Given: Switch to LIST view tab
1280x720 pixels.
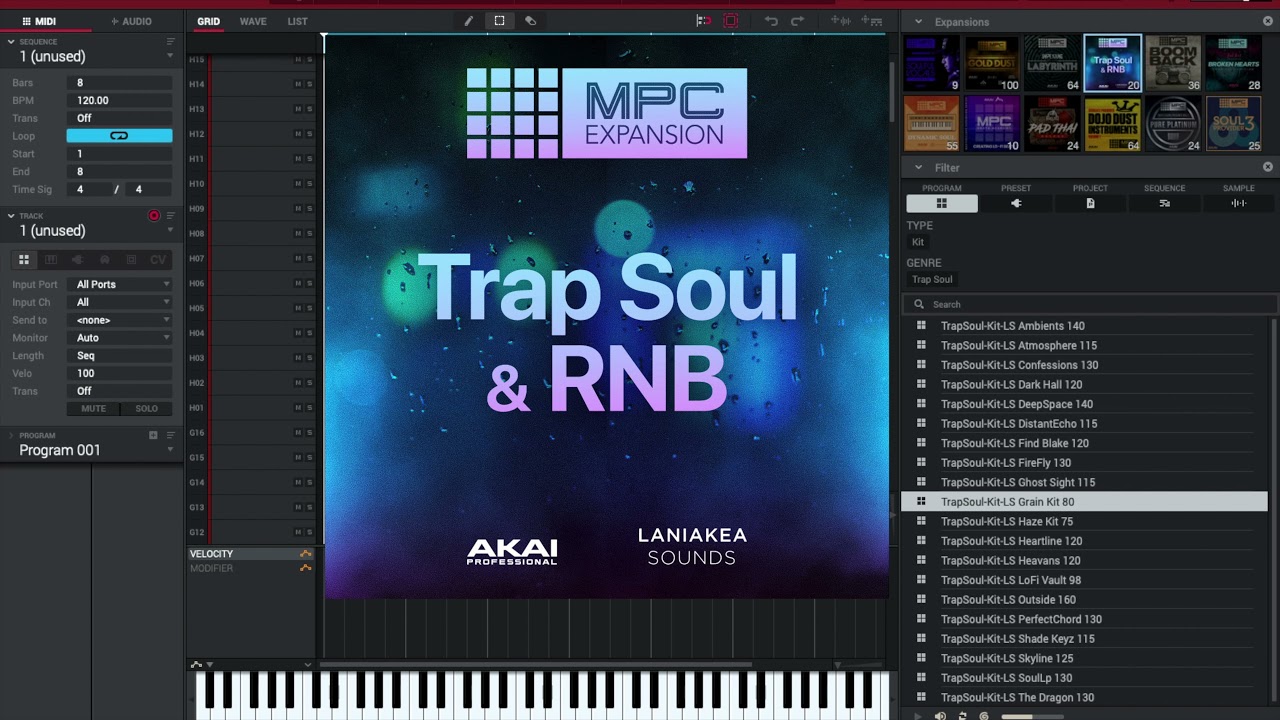Looking at the screenshot, I should (x=297, y=21).
